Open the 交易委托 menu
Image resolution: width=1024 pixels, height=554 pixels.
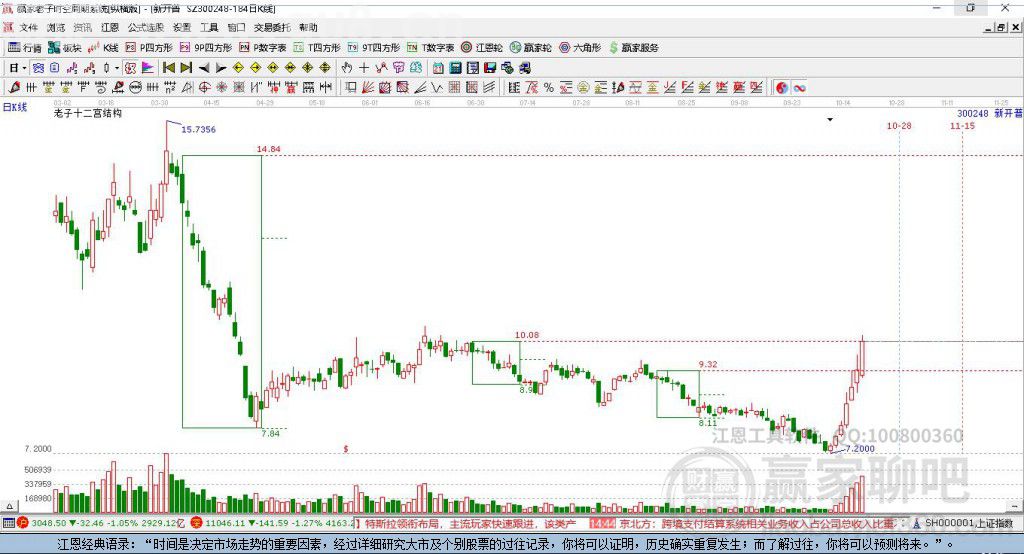point(272,27)
